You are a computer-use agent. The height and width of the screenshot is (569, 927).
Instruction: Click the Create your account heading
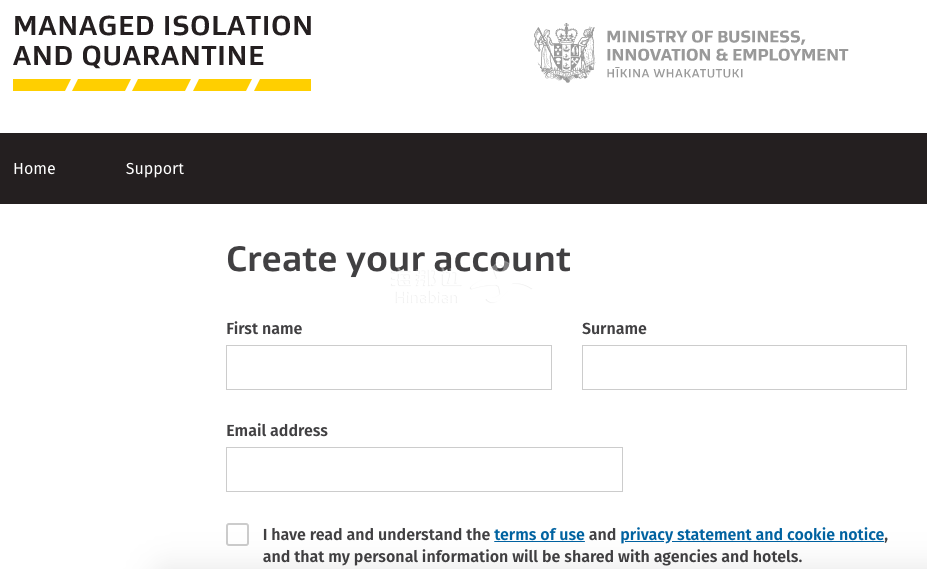[x=398, y=260]
